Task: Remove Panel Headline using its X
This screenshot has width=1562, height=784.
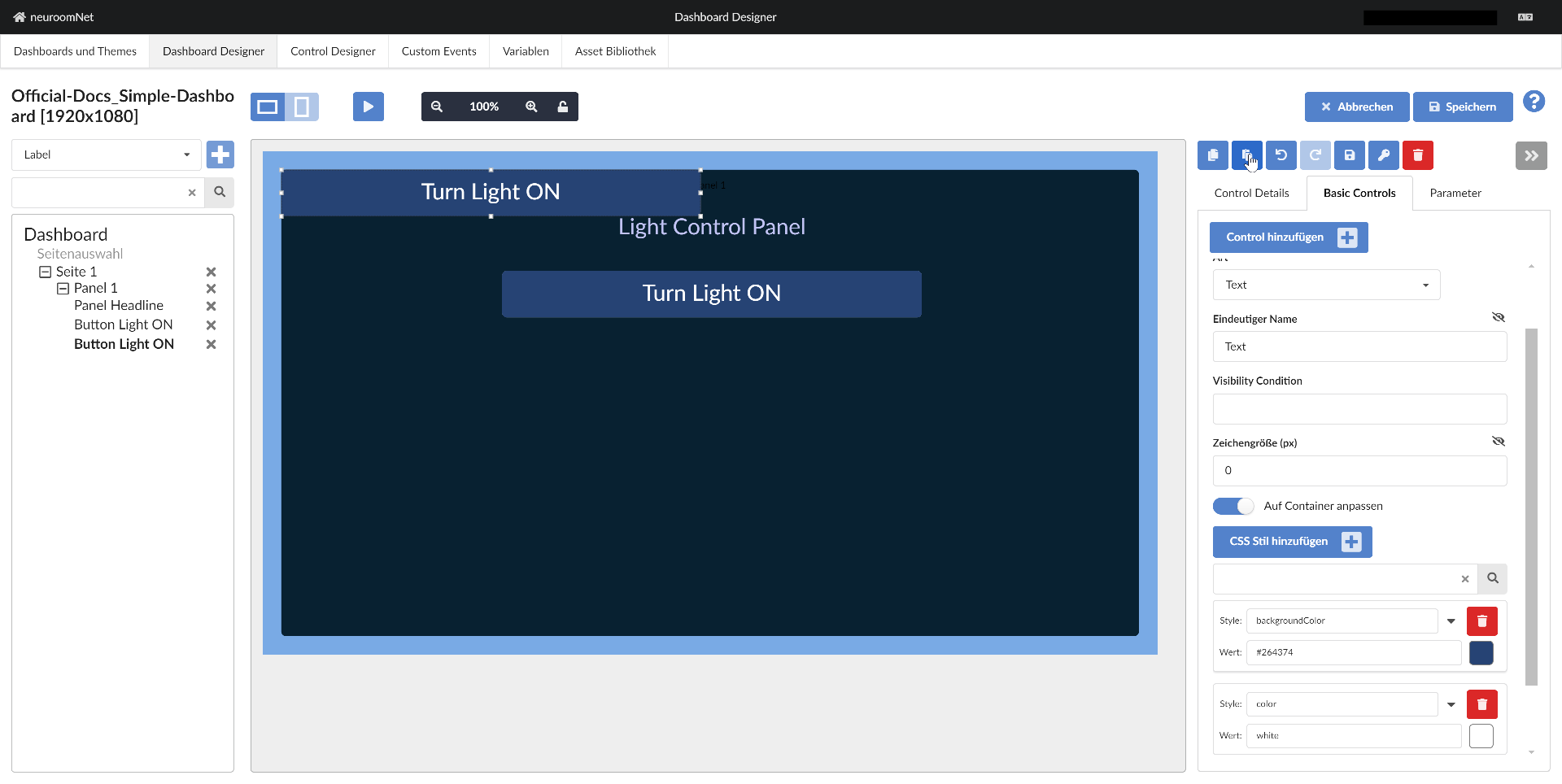Action: point(211,306)
